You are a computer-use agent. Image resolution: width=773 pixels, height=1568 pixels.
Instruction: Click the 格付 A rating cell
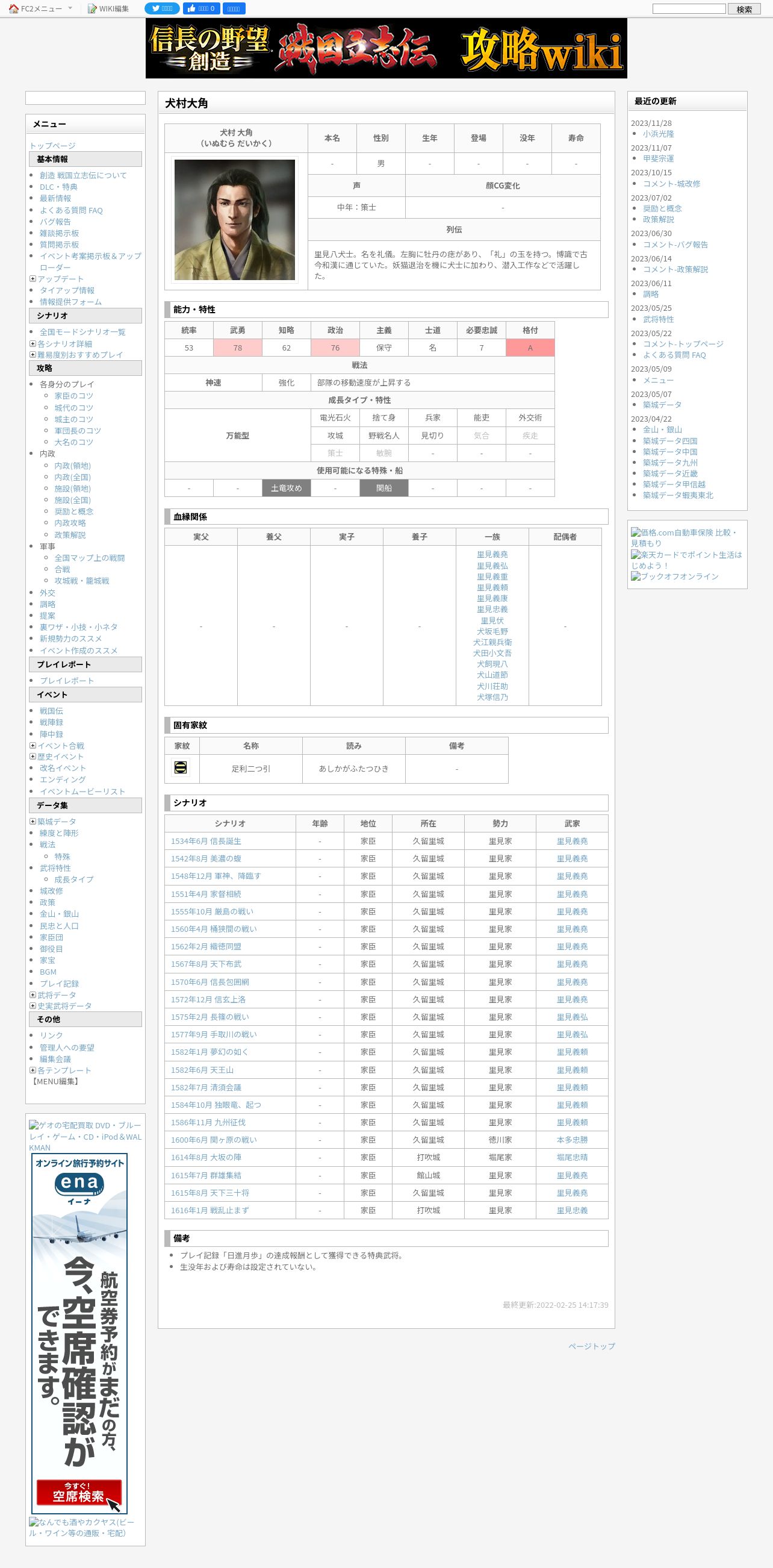click(x=530, y=348)
